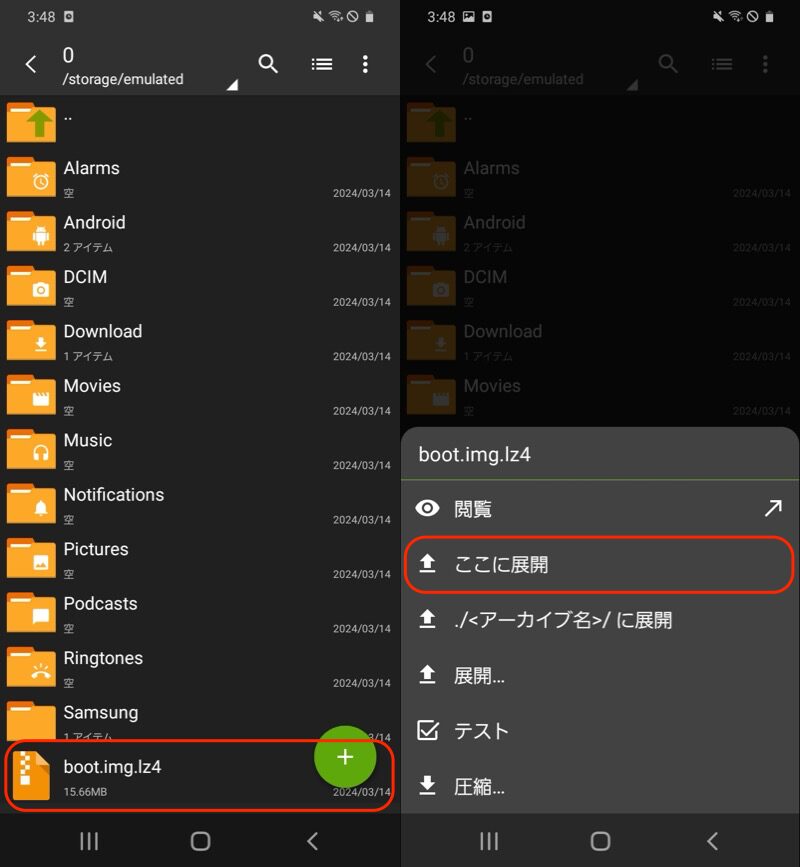The height and width of the screenshot is (867, 800).
Task: Select 圧縮... in the context menu
Action: point(479,787)
